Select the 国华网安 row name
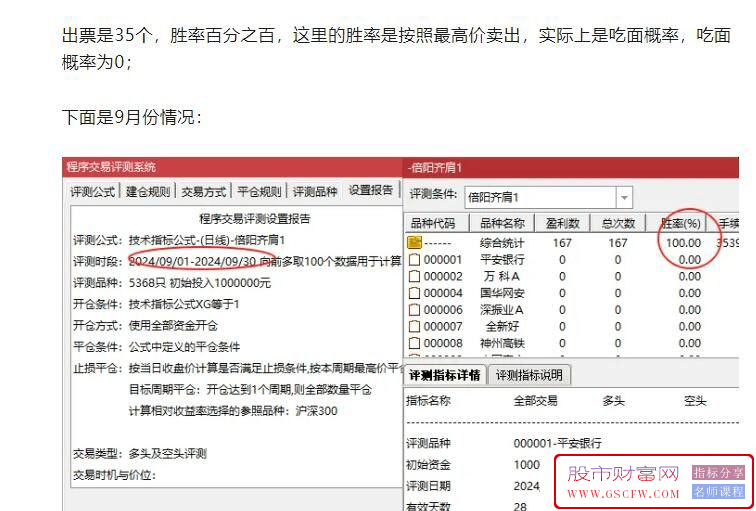 click(502, 293)
